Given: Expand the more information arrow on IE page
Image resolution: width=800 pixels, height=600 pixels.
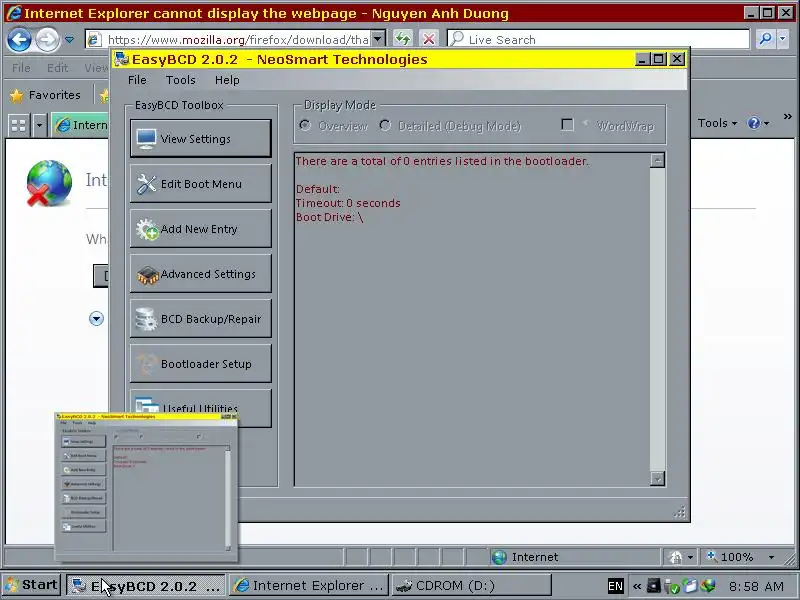Looking at the screenshot, I should click(96, 318).
